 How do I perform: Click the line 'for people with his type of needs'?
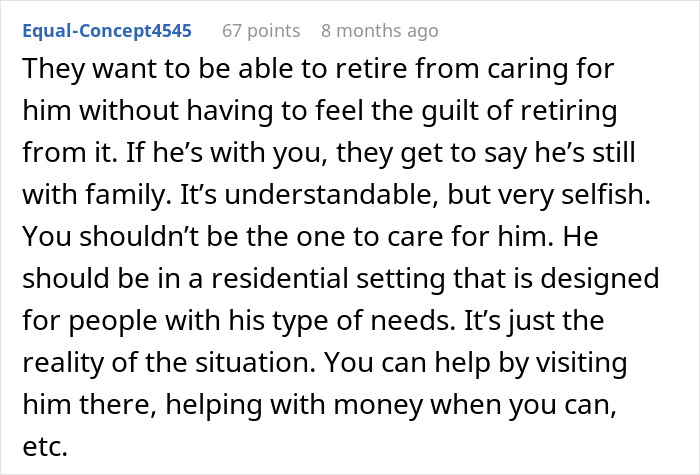[x=313, y=321]
